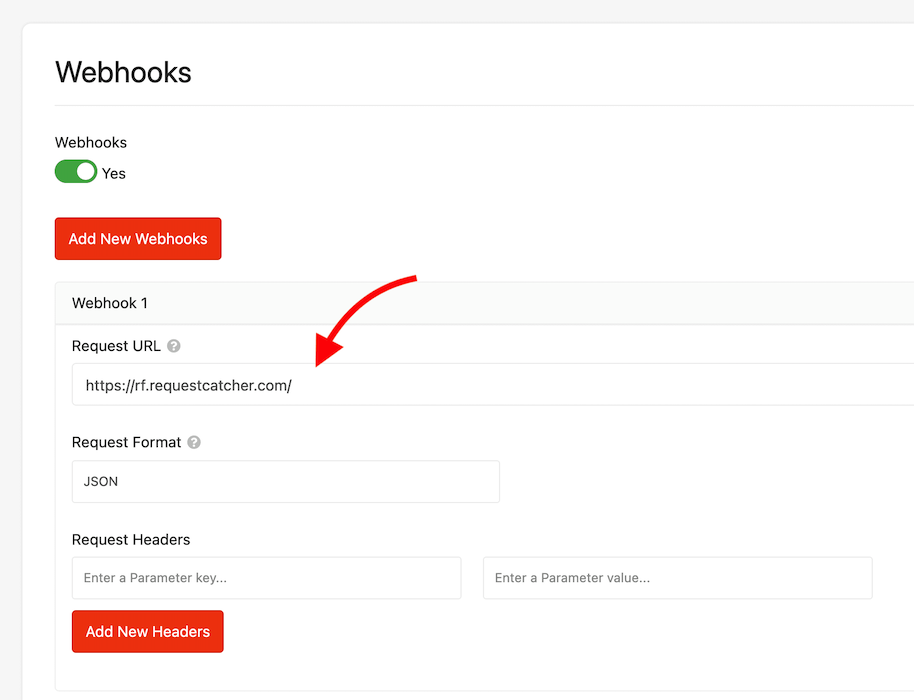Click the Request Headers label
Viewport: 914px width, 700px height.
[x=131, y=540]
